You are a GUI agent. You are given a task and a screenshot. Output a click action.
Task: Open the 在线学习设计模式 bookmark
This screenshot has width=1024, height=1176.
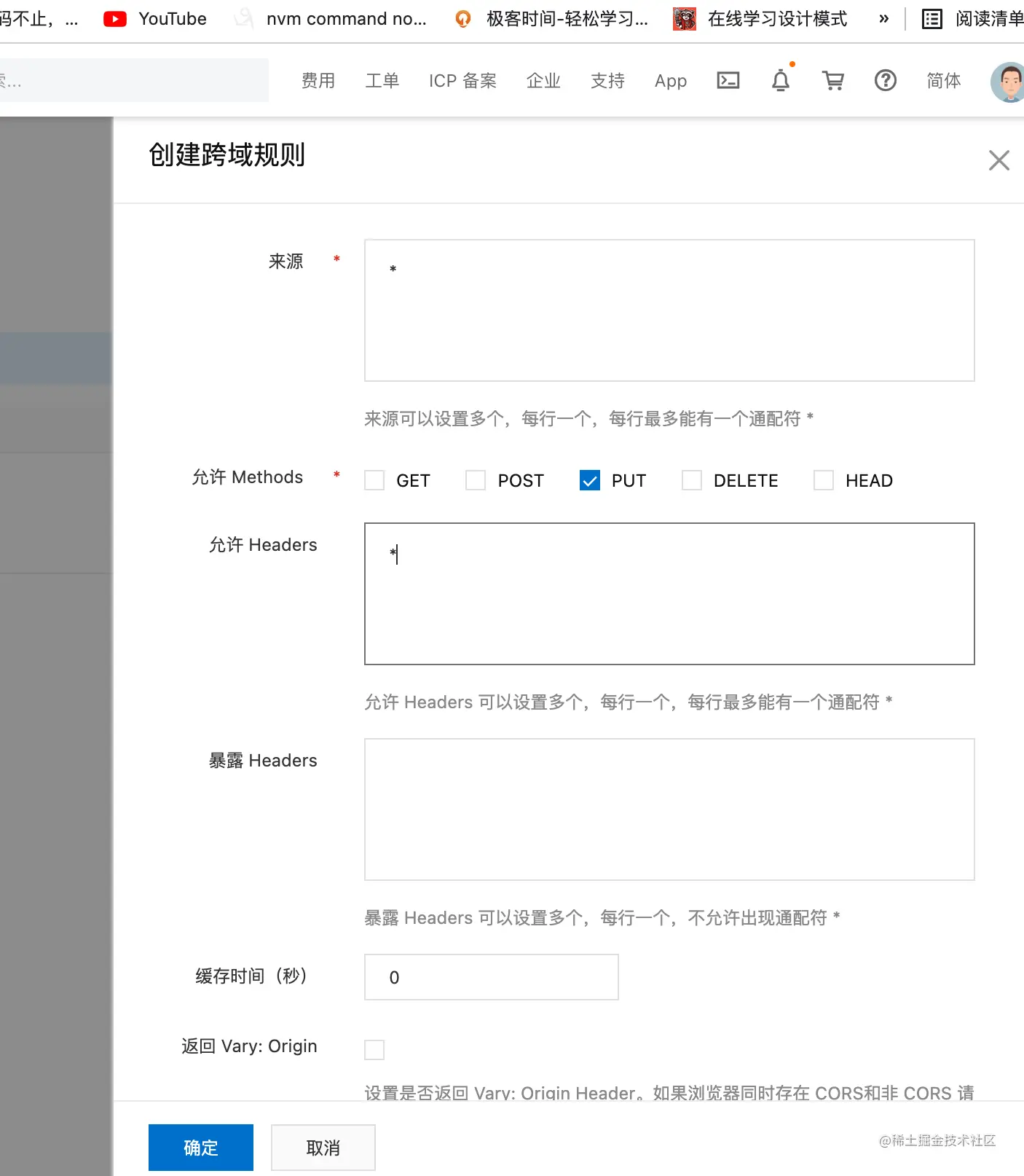(x=760, y=19)
